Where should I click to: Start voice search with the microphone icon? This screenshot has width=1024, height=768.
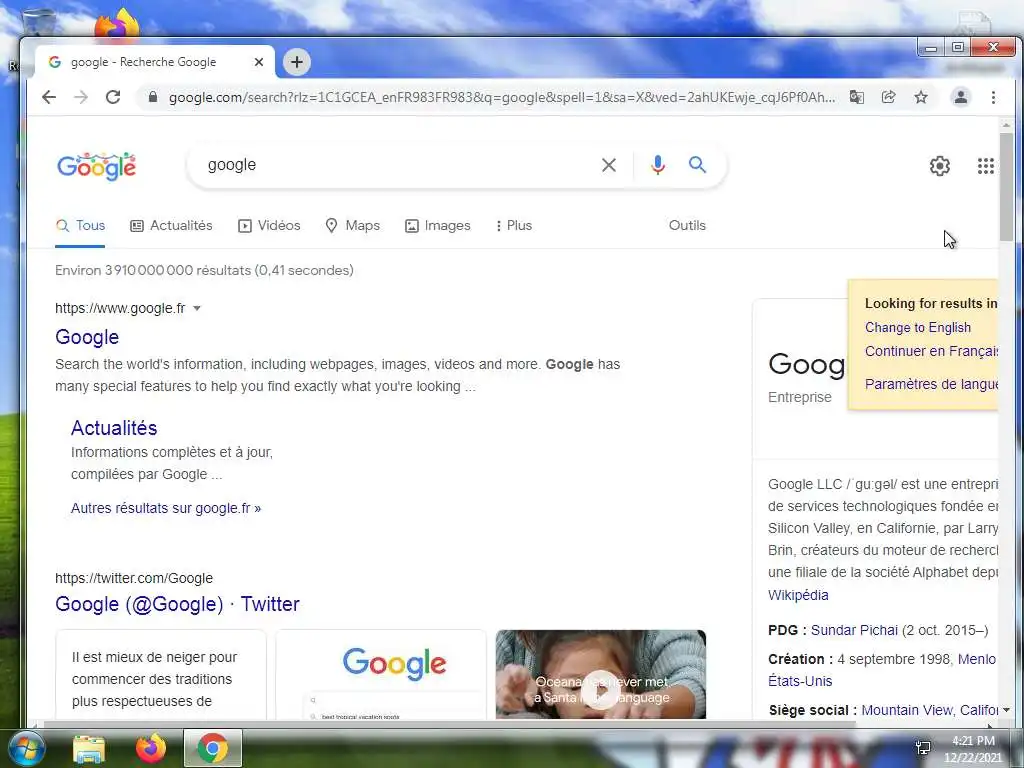pos(658,165)
